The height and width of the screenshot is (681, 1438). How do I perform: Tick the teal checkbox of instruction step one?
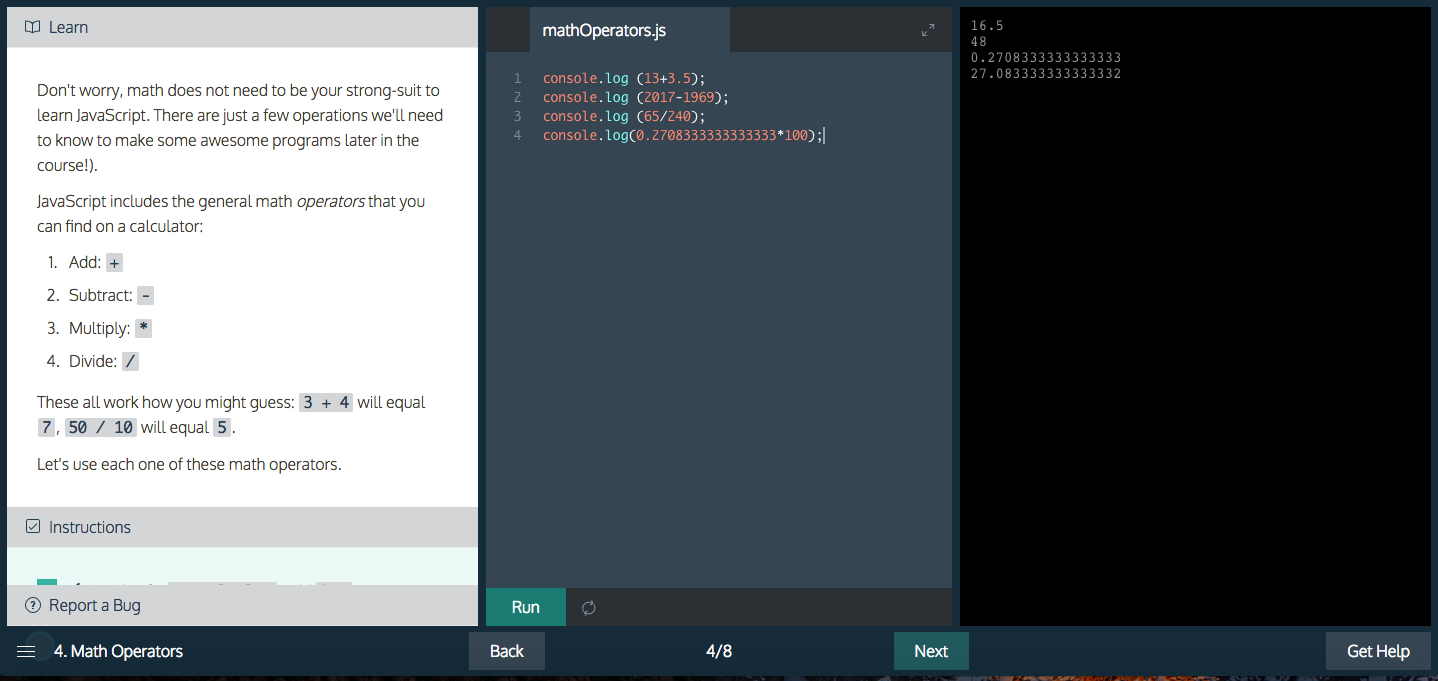point(47,582)
